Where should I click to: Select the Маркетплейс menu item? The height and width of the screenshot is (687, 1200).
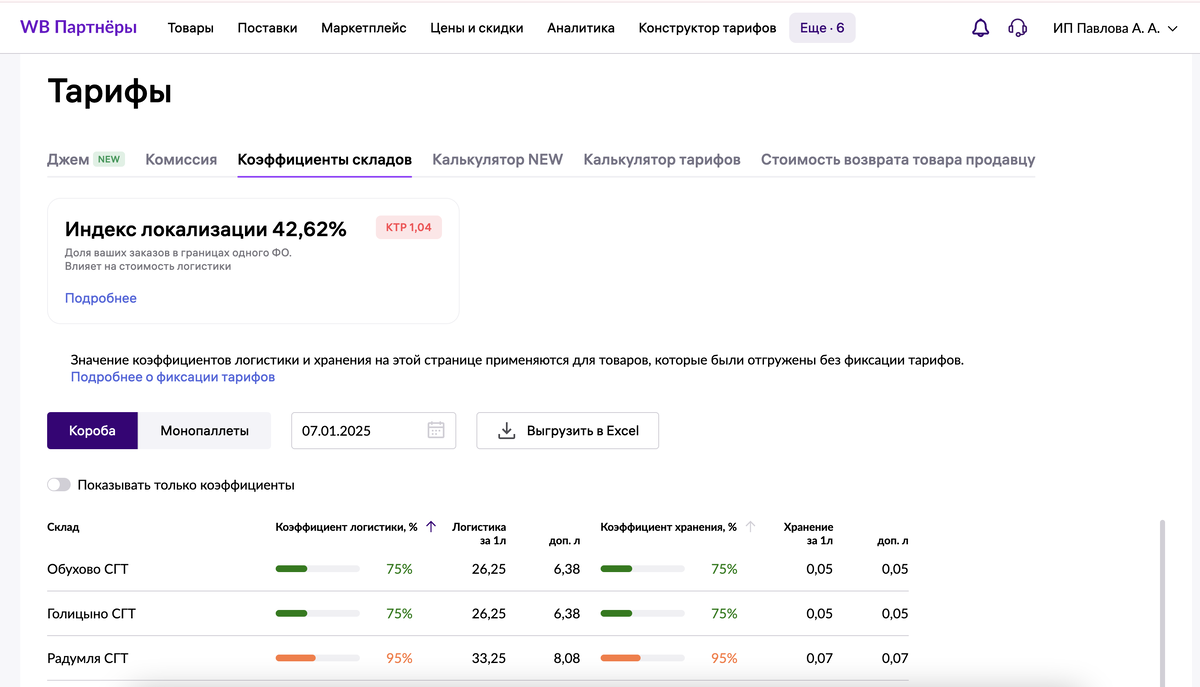362,28
